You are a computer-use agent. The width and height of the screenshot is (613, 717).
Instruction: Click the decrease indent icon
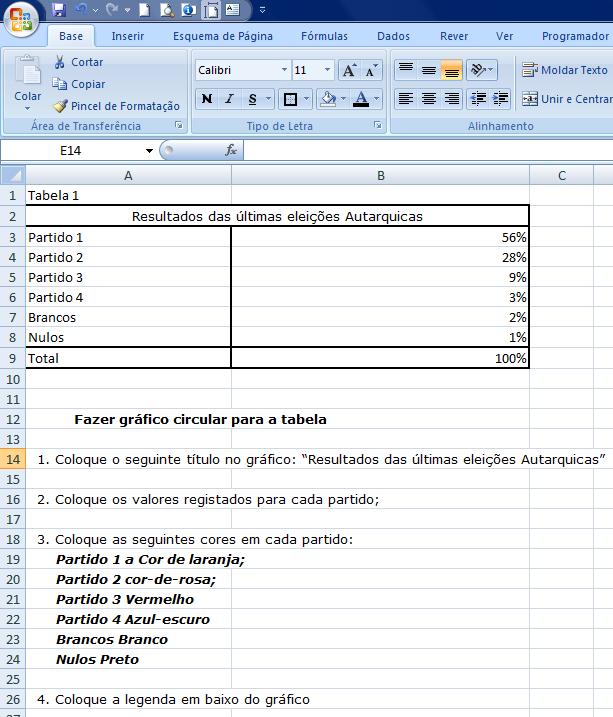coord(477,99)
